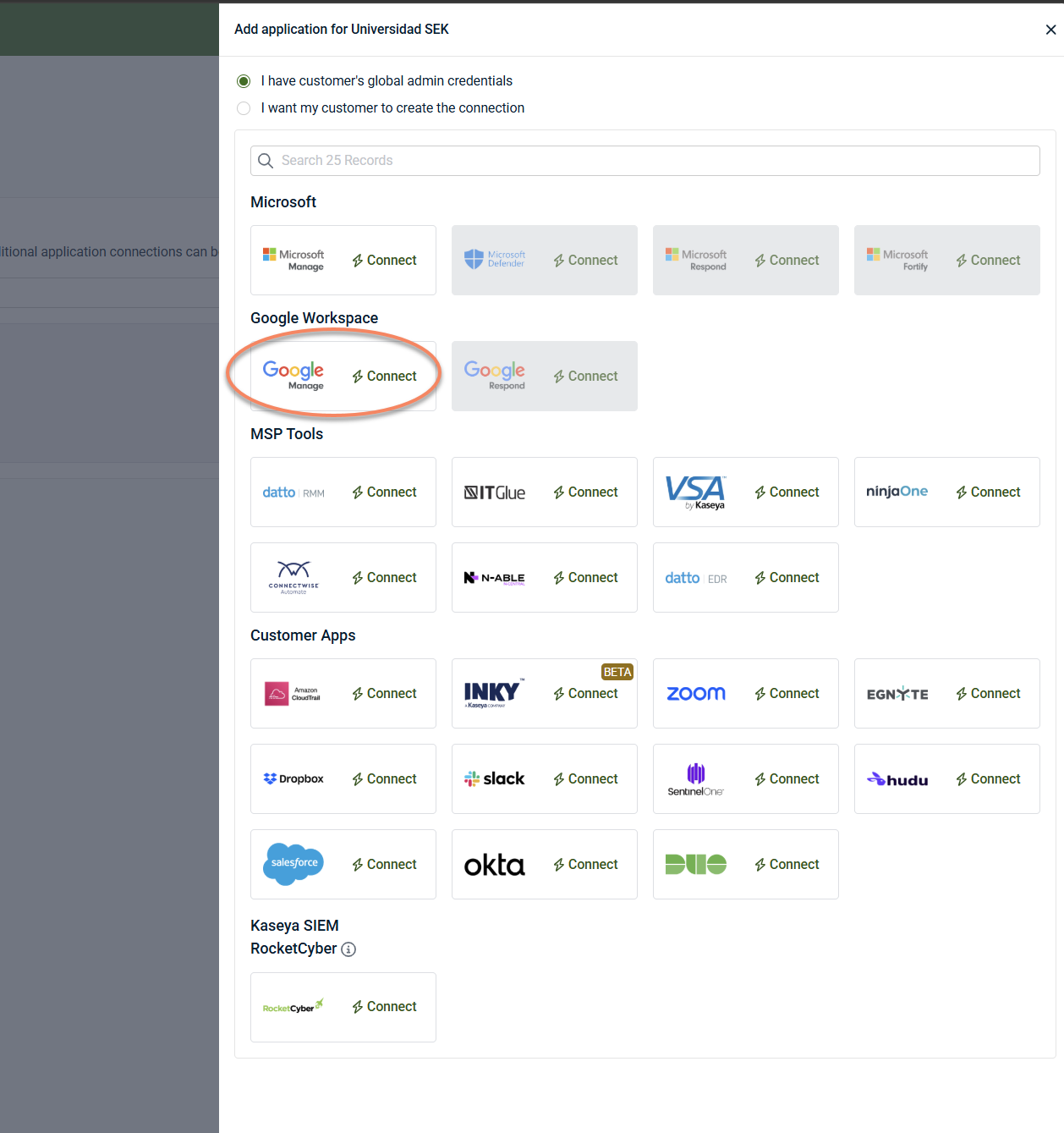Image resolution: width=1064 pixels, height=1133 pixels.
Task: Connect Dropbox
Action: pos(385,778)
